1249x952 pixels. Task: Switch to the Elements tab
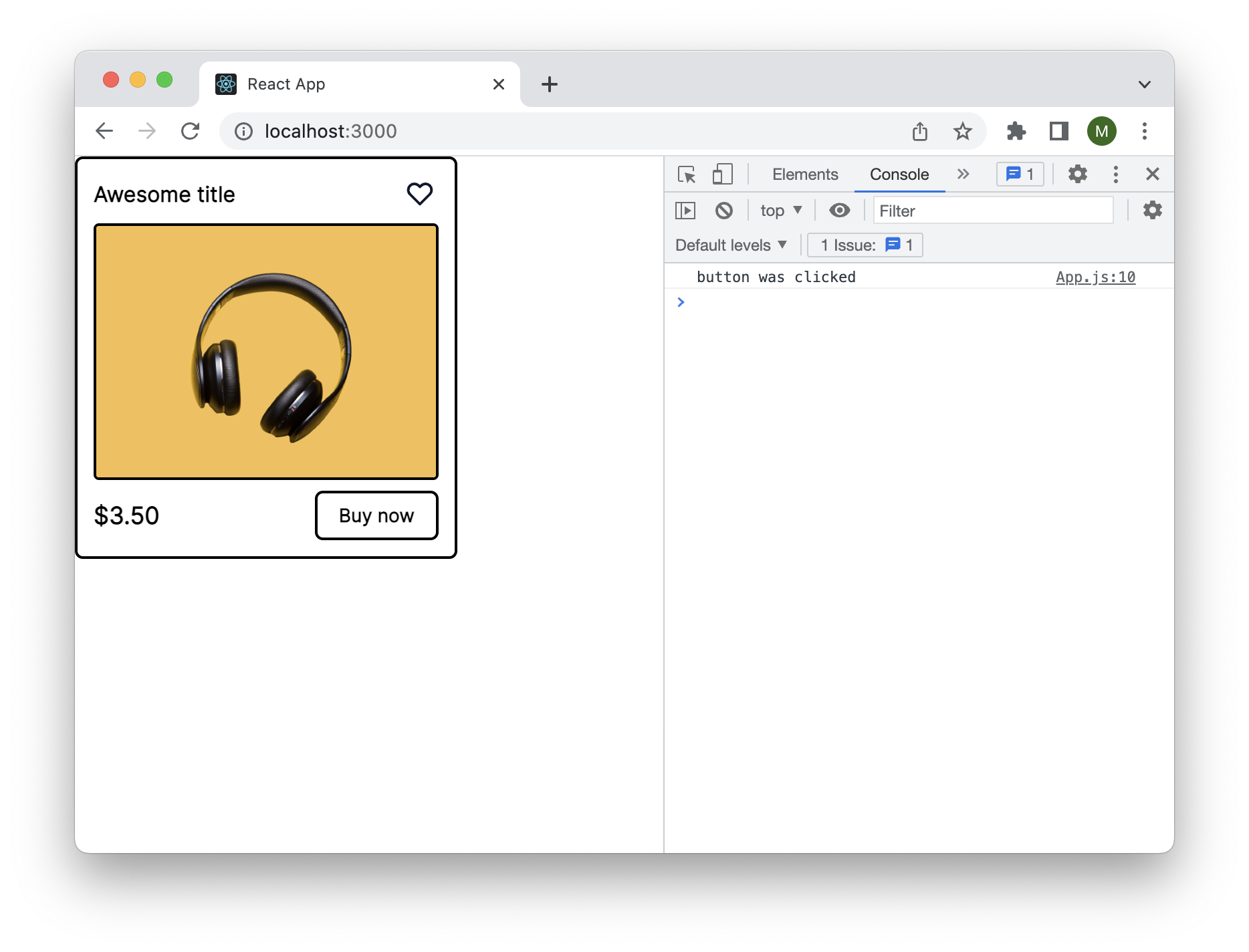coord(804,174)
